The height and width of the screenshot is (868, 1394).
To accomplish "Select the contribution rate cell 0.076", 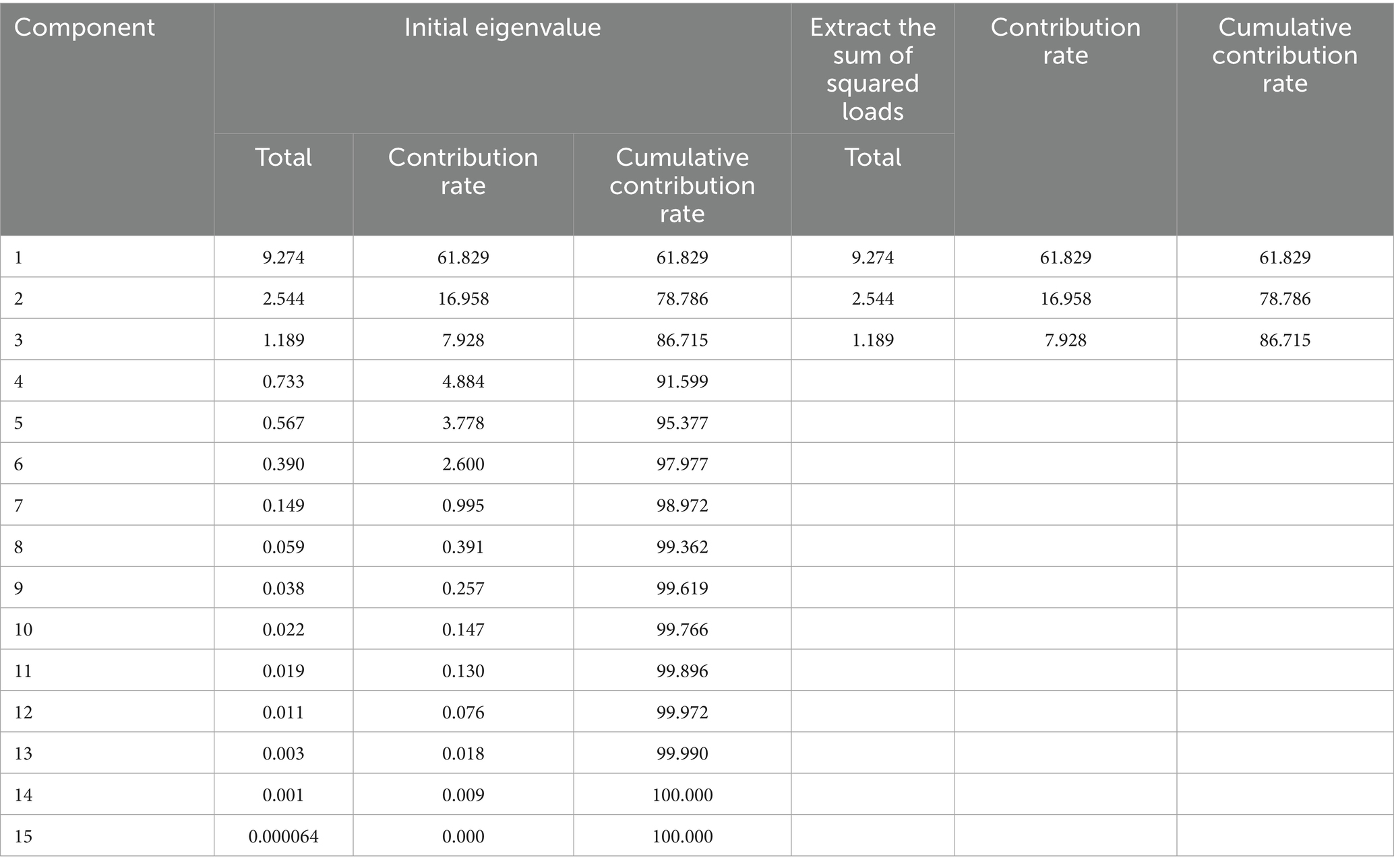I will 463,712.
